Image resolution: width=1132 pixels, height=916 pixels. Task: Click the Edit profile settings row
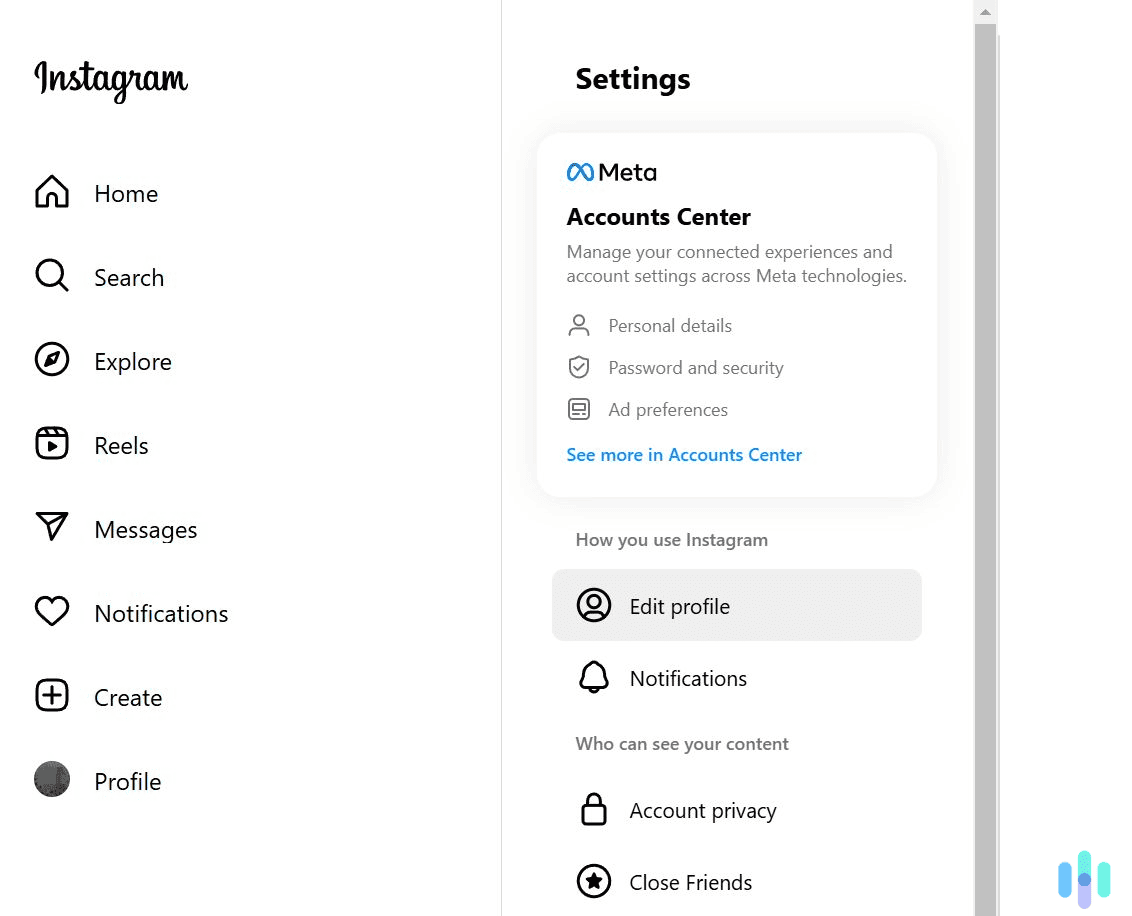[x=737, y=605]
